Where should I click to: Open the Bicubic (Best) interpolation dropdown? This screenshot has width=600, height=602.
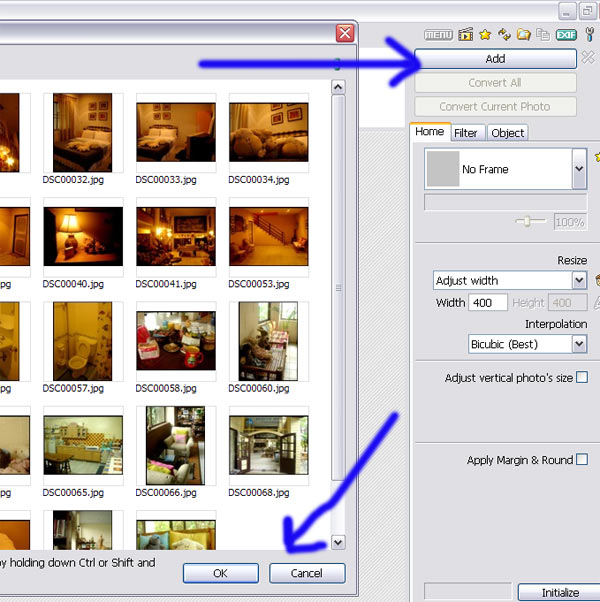[579, 344]
